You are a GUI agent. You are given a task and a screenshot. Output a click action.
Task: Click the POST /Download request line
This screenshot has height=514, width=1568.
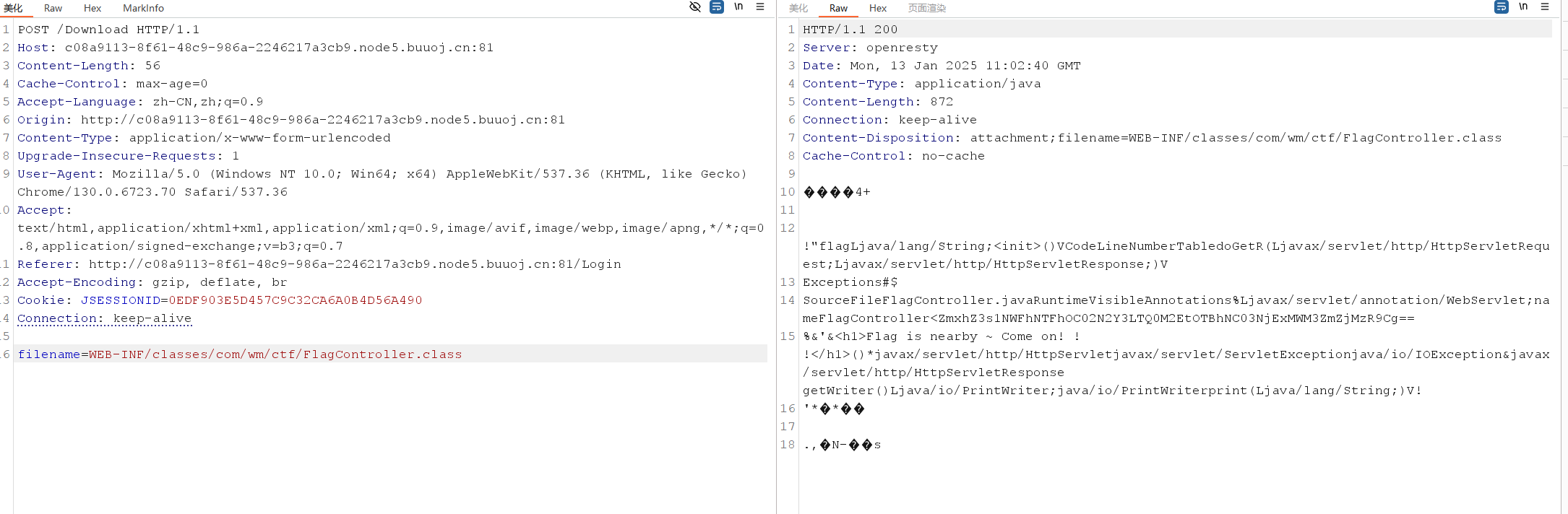[108, 30]
